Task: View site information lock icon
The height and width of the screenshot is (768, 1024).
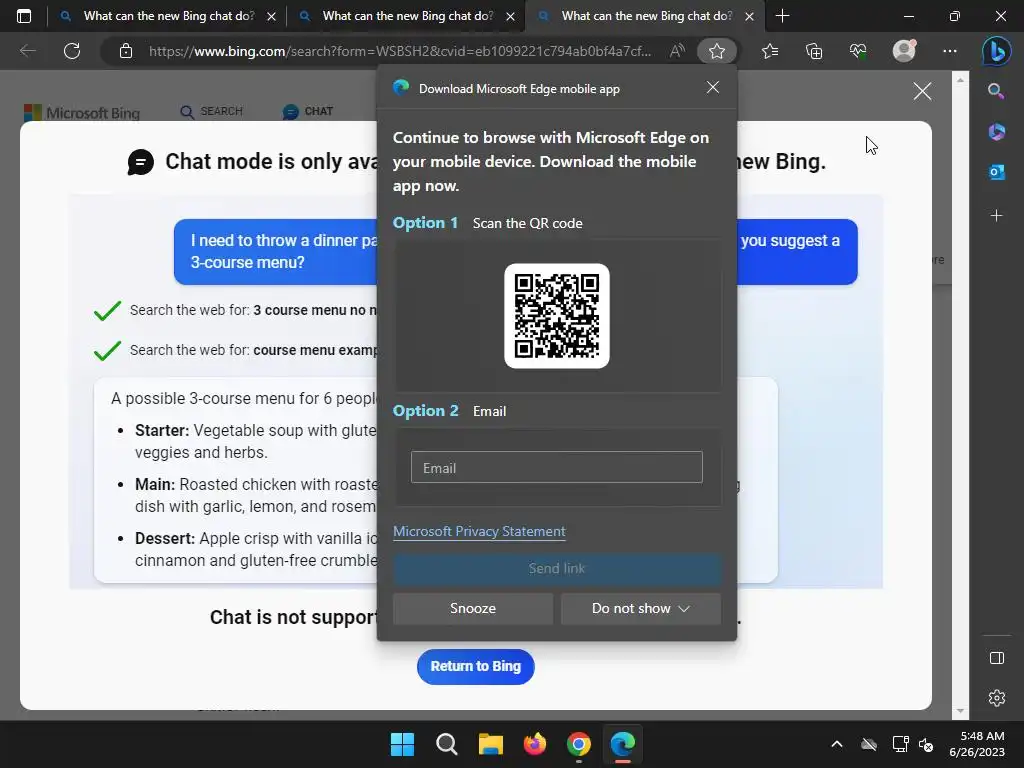Action: click(x=126, y=51)
